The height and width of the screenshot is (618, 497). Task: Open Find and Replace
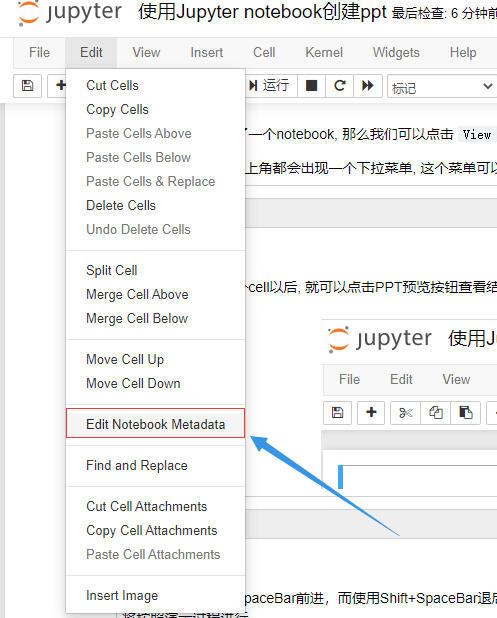pyautogui.click(x=156, y=465)
